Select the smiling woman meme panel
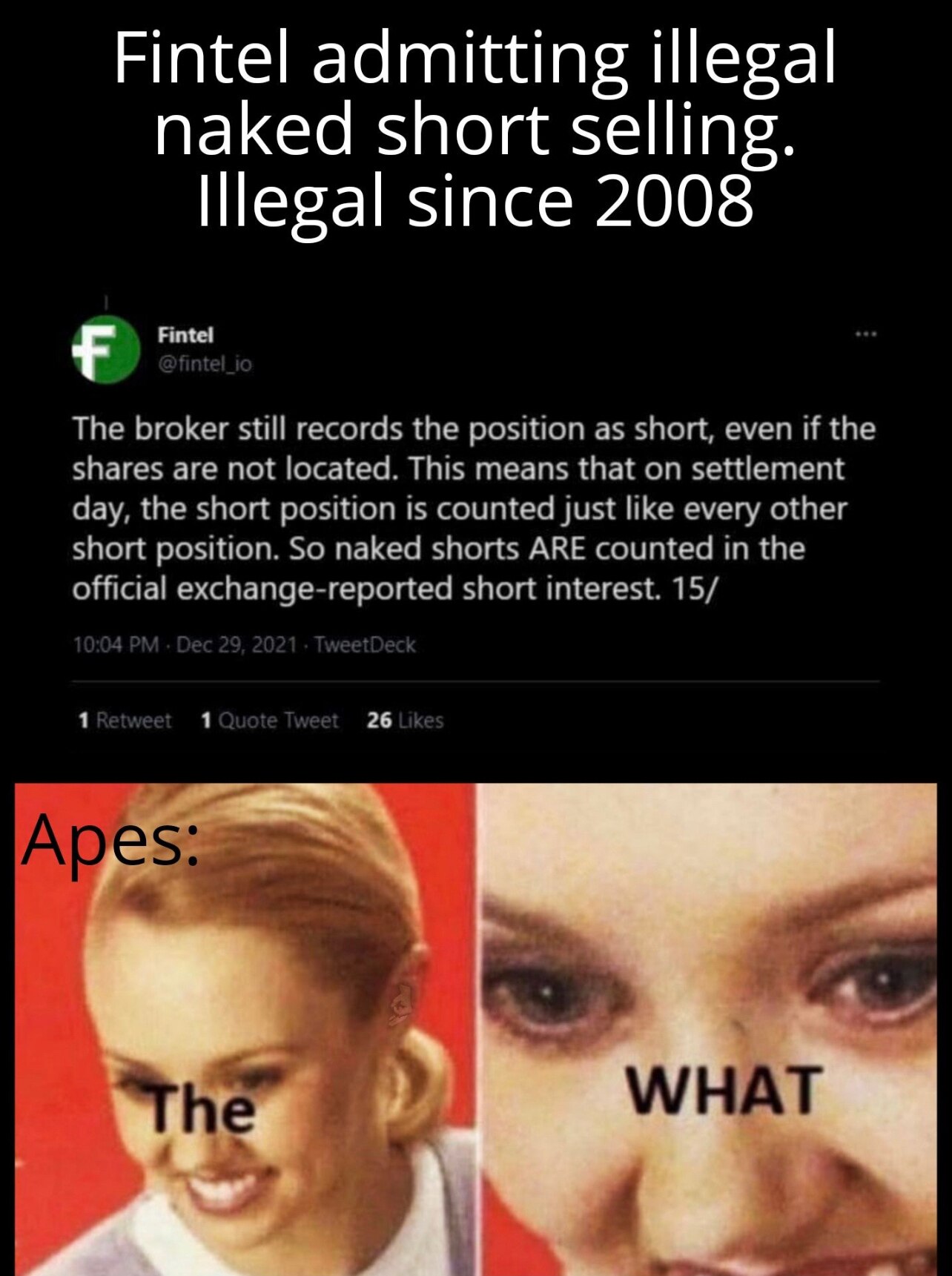The width and height of the screenshot is (952, 1276). click(245, 1029)
